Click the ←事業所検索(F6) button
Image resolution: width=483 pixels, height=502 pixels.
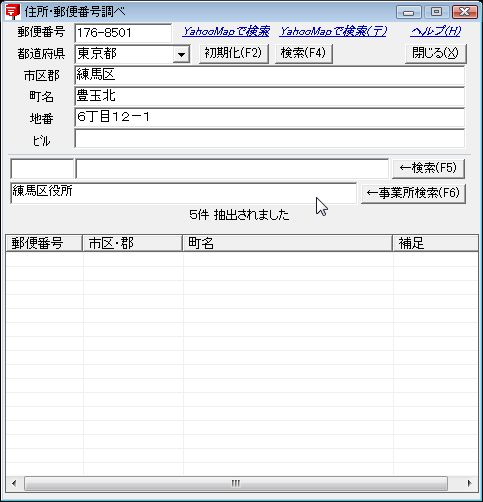(413, 193)
